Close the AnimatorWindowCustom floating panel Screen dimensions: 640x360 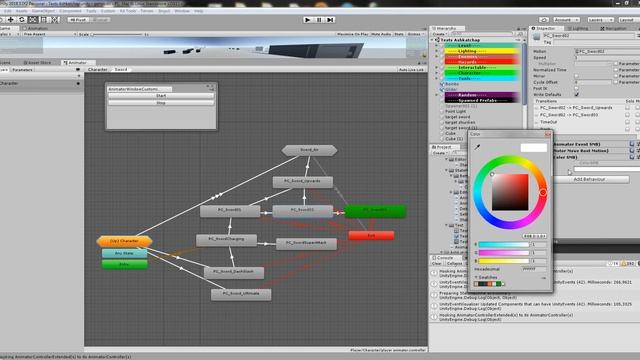[212, 87]
